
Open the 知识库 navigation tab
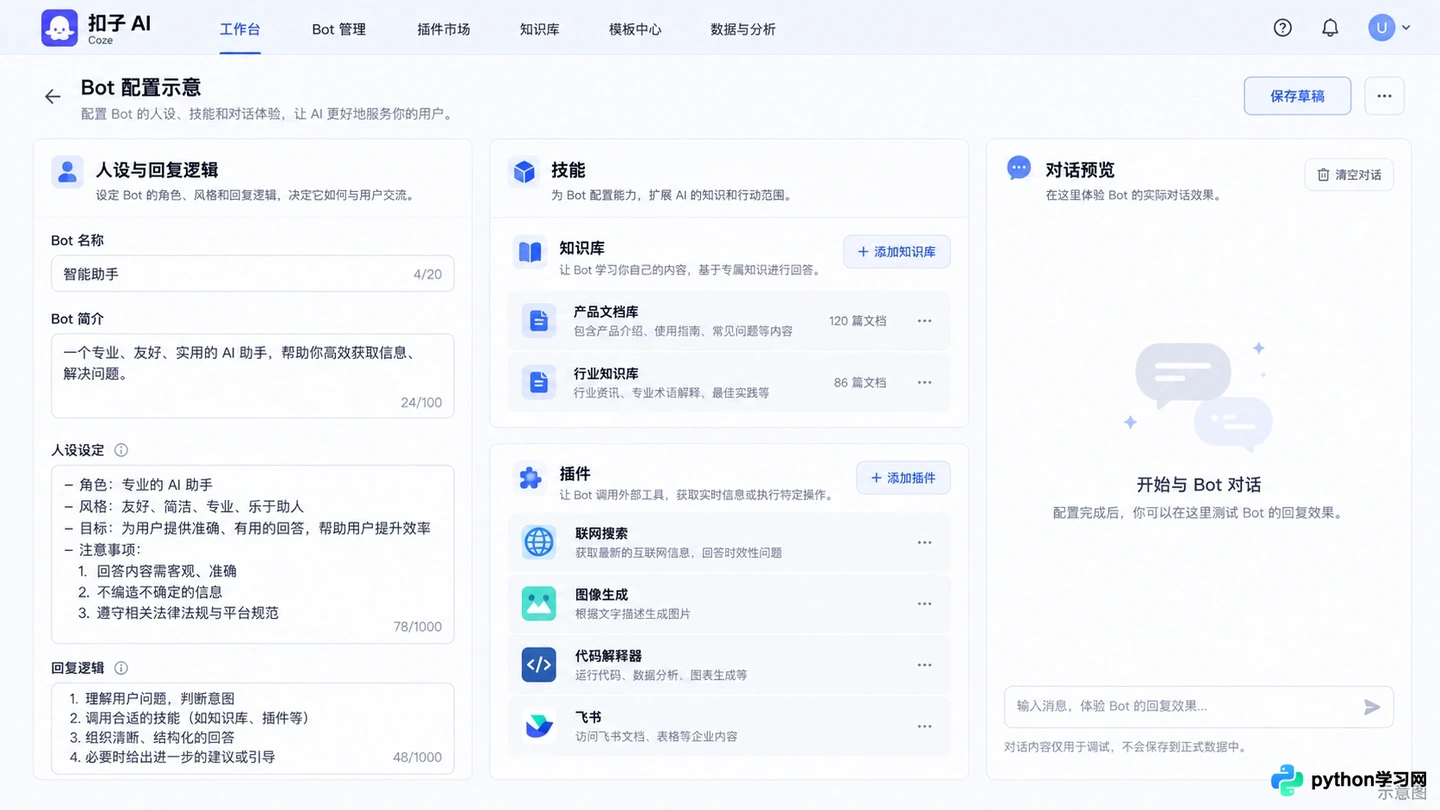[540, 29]
